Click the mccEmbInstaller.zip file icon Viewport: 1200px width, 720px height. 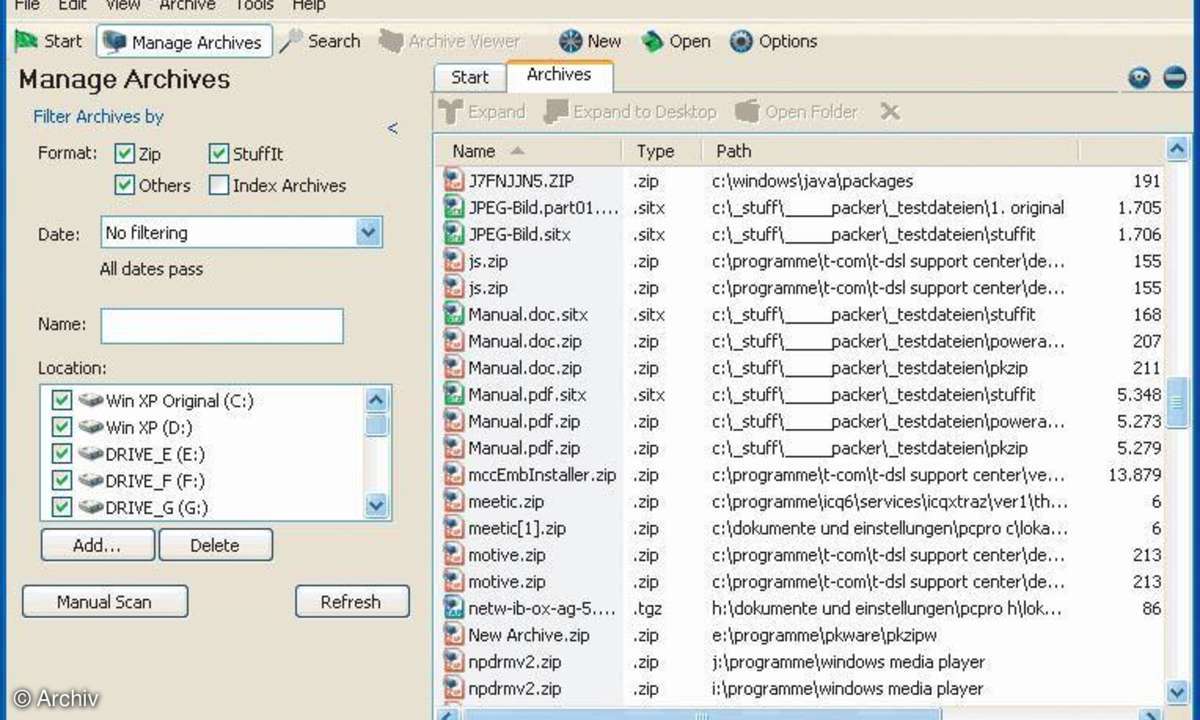coord(453,474)
